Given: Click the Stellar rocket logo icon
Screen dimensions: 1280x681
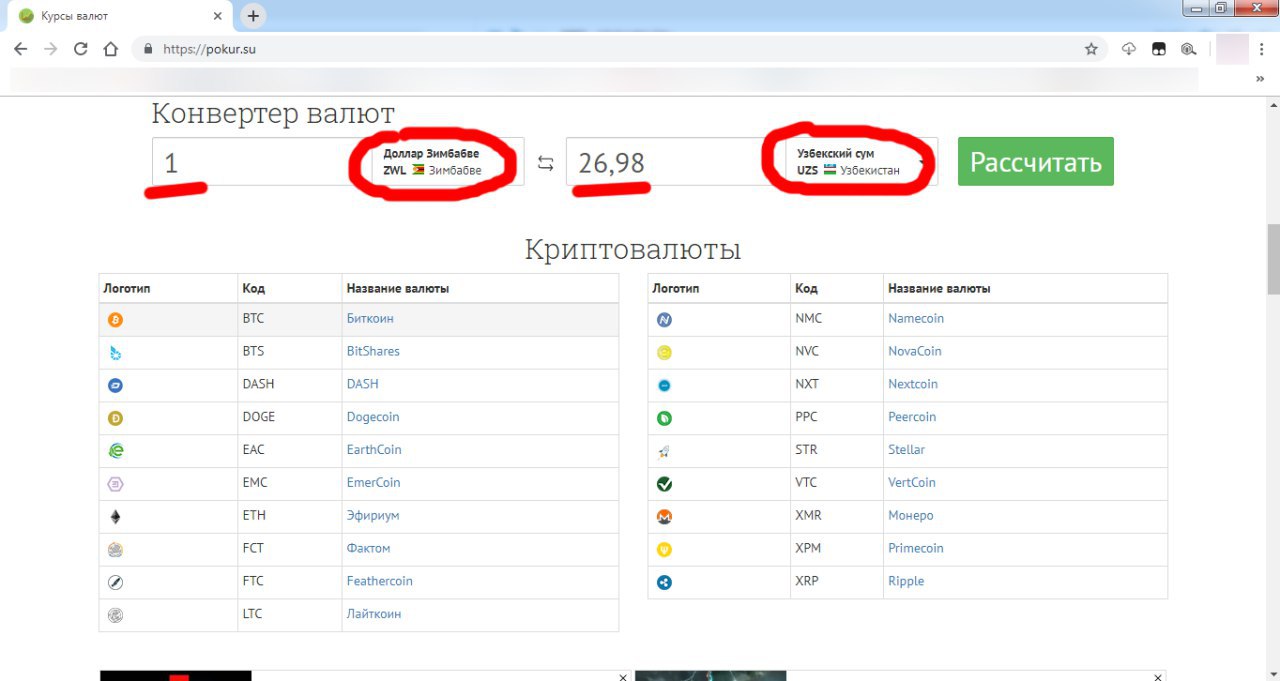Looking at the screenshot, I should point(664,451).
